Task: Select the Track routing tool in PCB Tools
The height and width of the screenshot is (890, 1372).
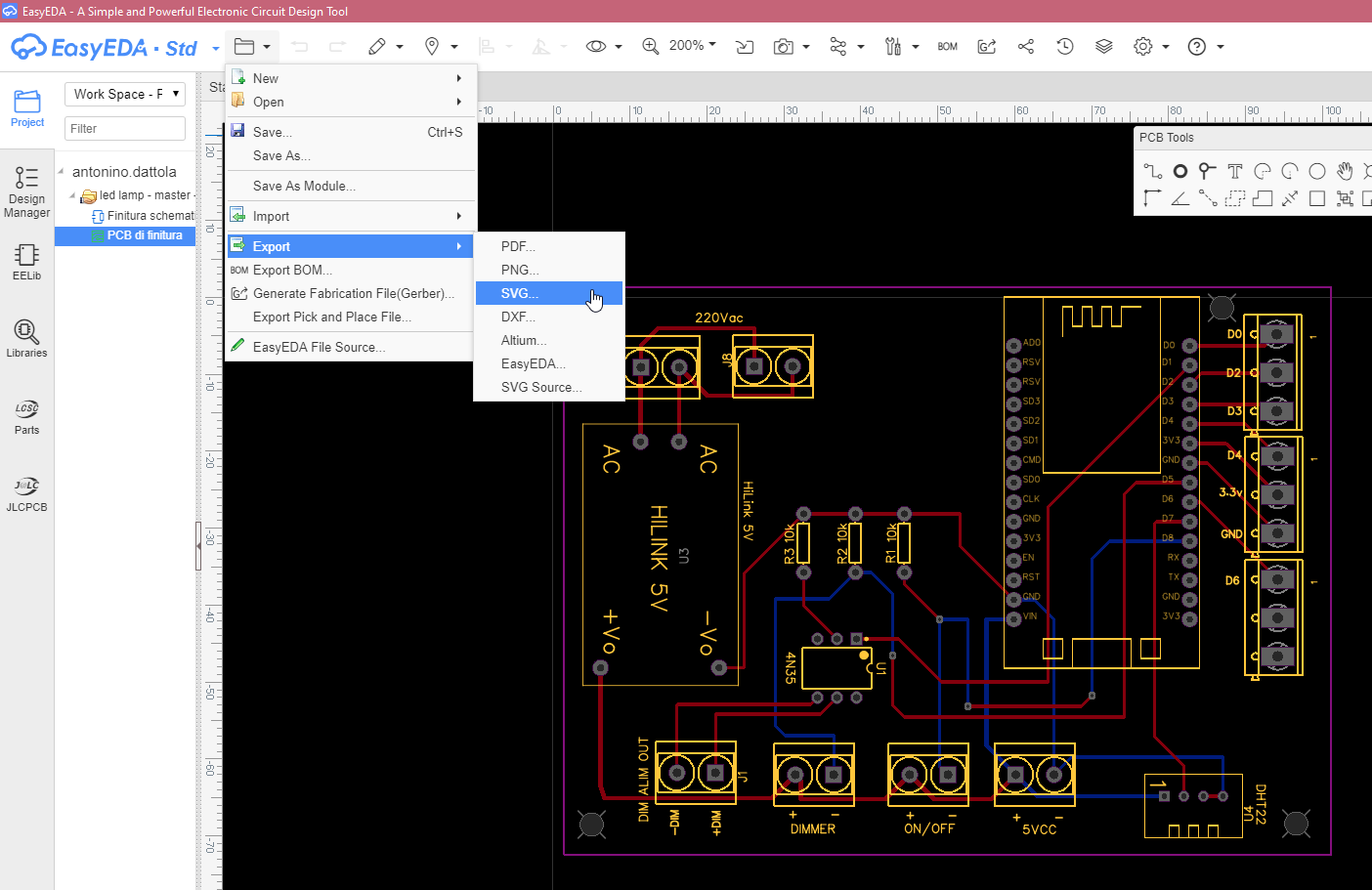Action: click(x=1153, y=172)
